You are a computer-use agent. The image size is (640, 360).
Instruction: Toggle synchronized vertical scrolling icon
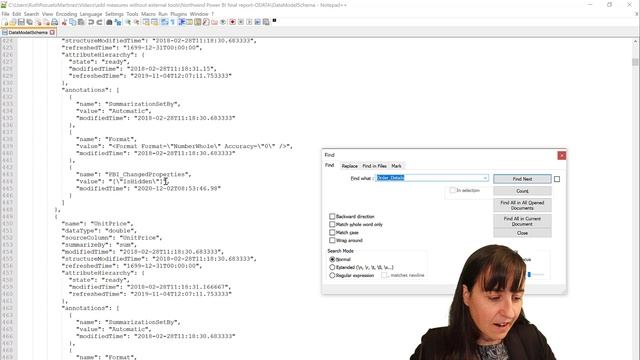point(146,22)
